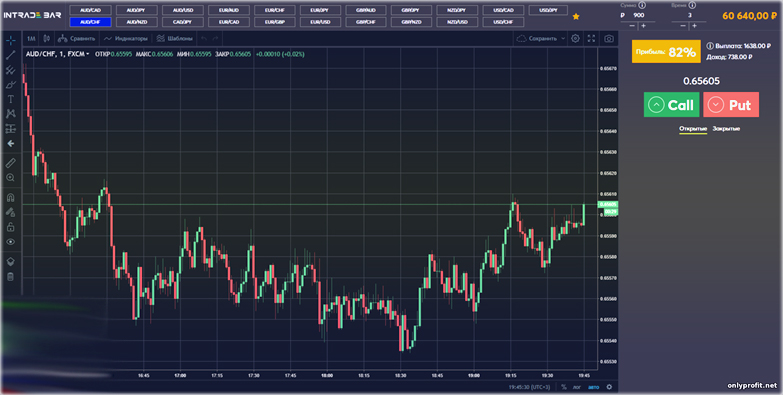The image size is (783, 395).
Task: Select the EUR/USD currency pair
Action: 321,22
